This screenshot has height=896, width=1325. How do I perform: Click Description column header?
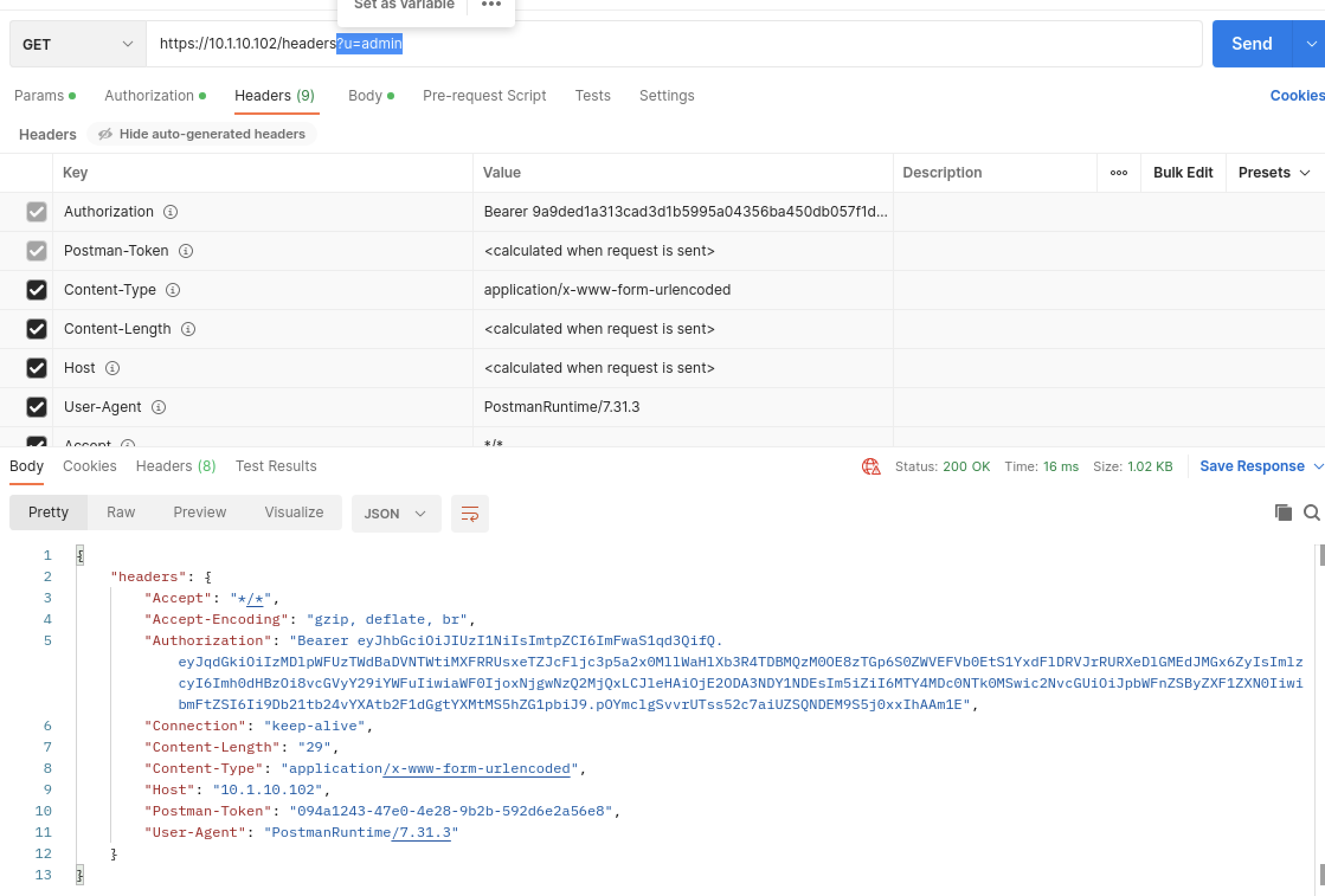(942, 173)
